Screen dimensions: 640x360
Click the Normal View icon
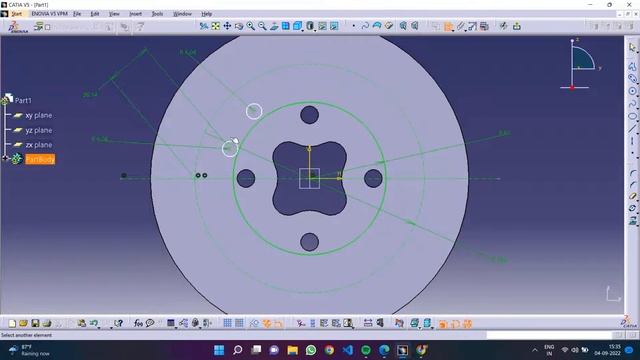coord(274,27)
